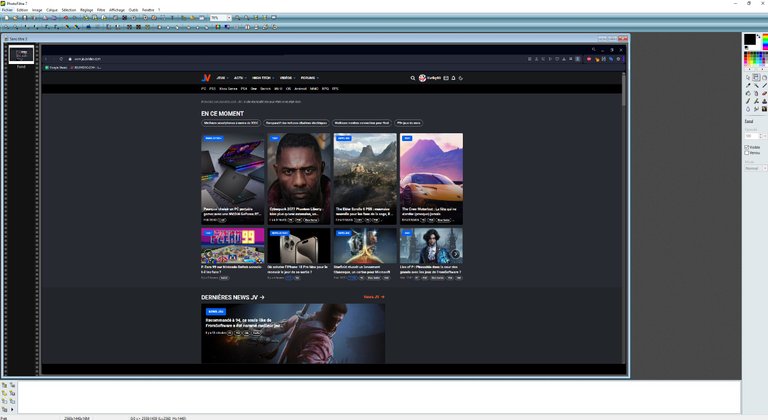Select the Fill bucket tool
Screen dimensions: 768x420
pos(748,93)
